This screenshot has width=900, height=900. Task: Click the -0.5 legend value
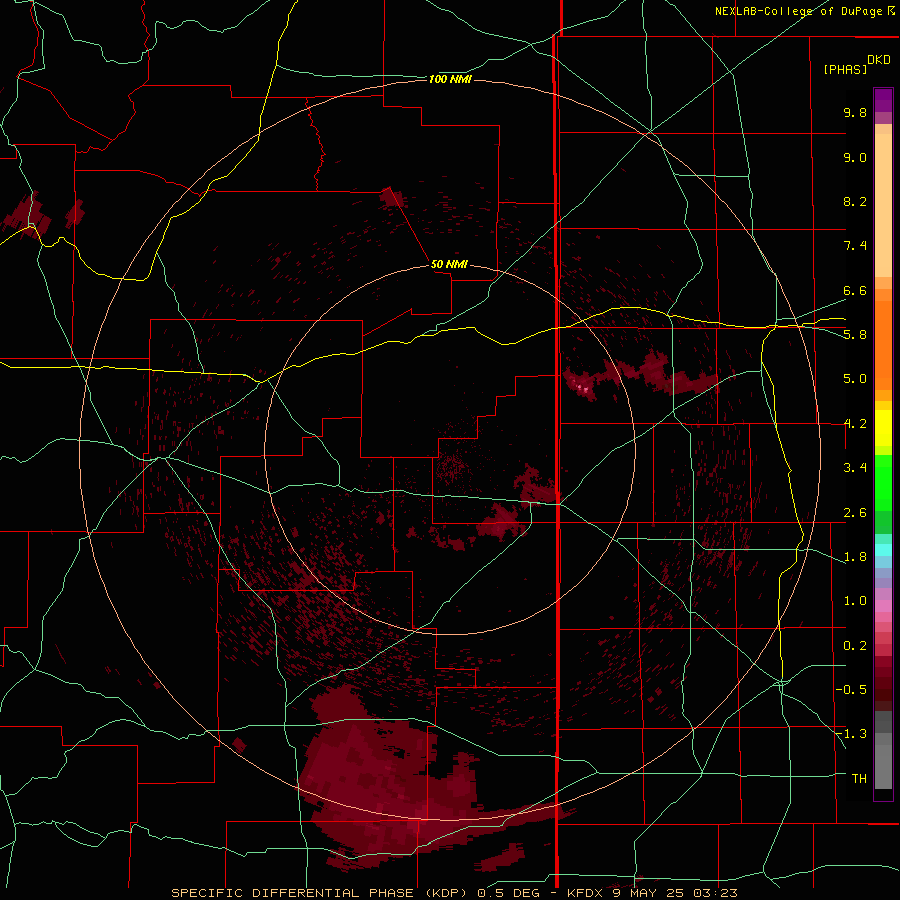click(x=851, y=689)
